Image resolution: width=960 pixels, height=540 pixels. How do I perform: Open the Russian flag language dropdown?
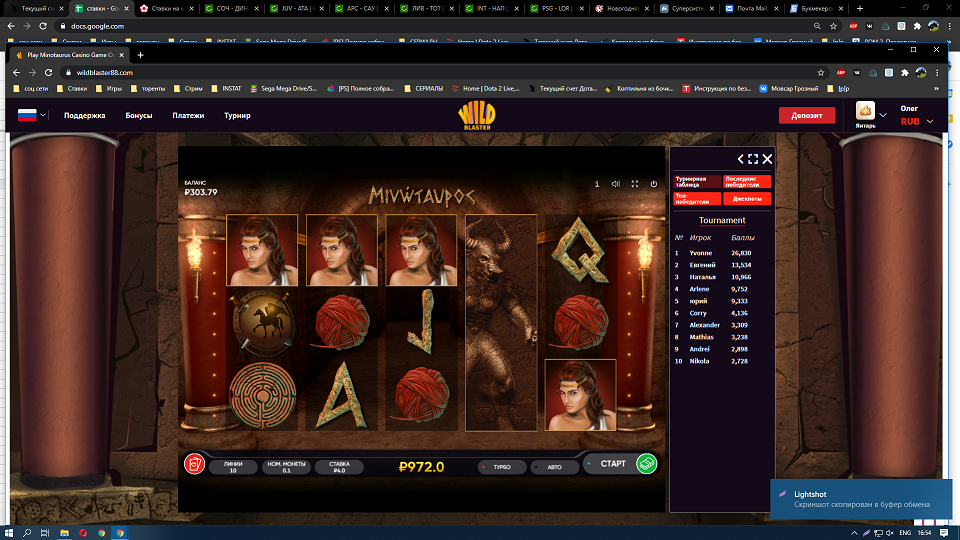32,115
